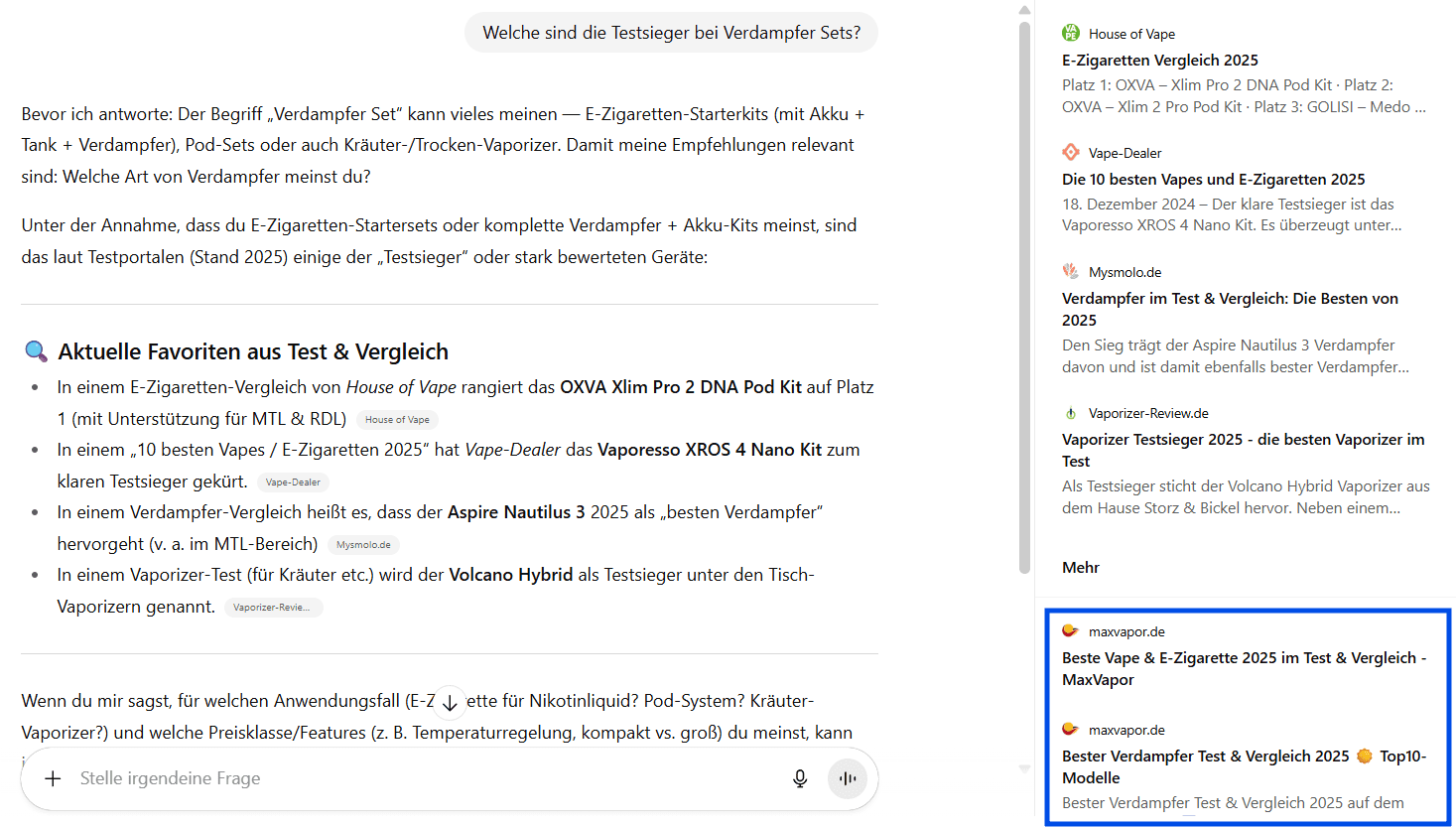Activate the microphone dictation icon
This screenshot has width=1456, height=827.
point(800,778)
